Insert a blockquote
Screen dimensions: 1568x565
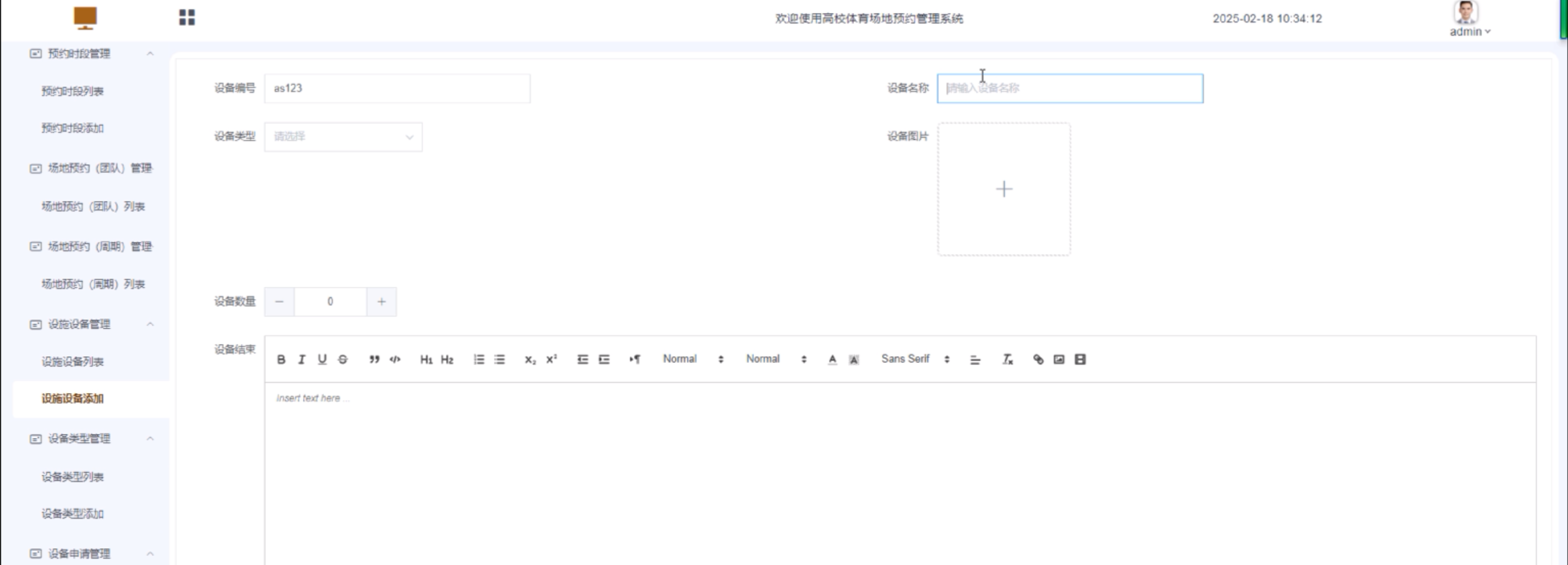[x=374, y=359]
